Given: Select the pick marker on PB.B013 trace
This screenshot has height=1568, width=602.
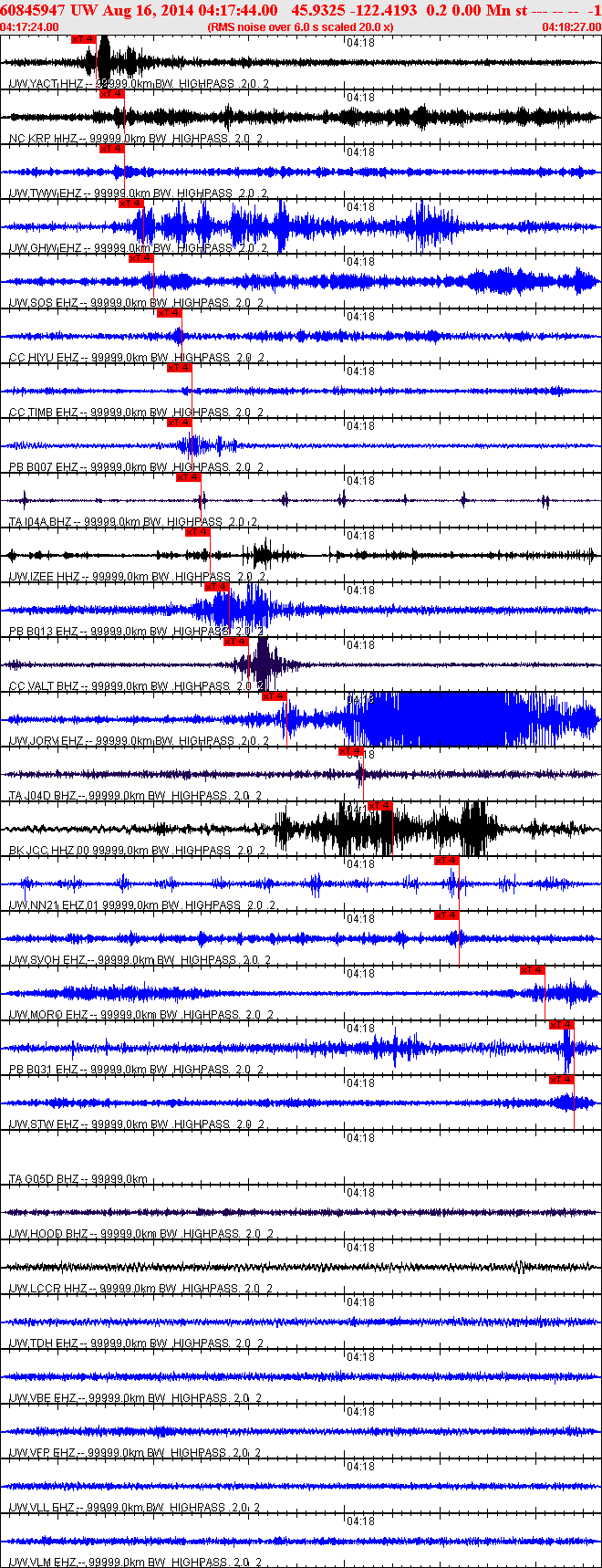Looking at the screenshot, I should tap(216, 587).
